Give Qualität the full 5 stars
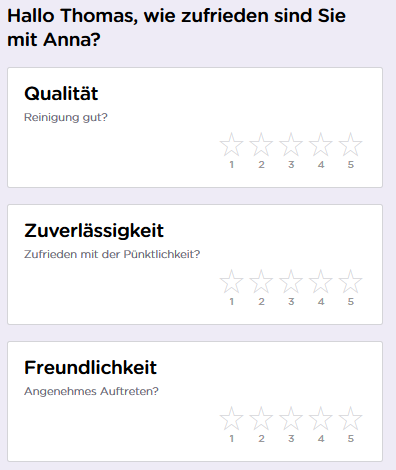This screenshot has height=470, width=396. click(x=351, y=144)
